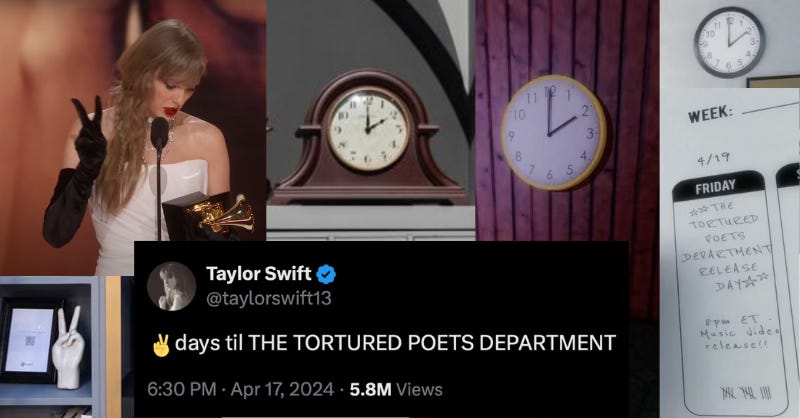This screenshot has height=418, width=800.
Task: Open the @taylorswift13 handle link
Action: pyautogui.click(x=269, y=298)
